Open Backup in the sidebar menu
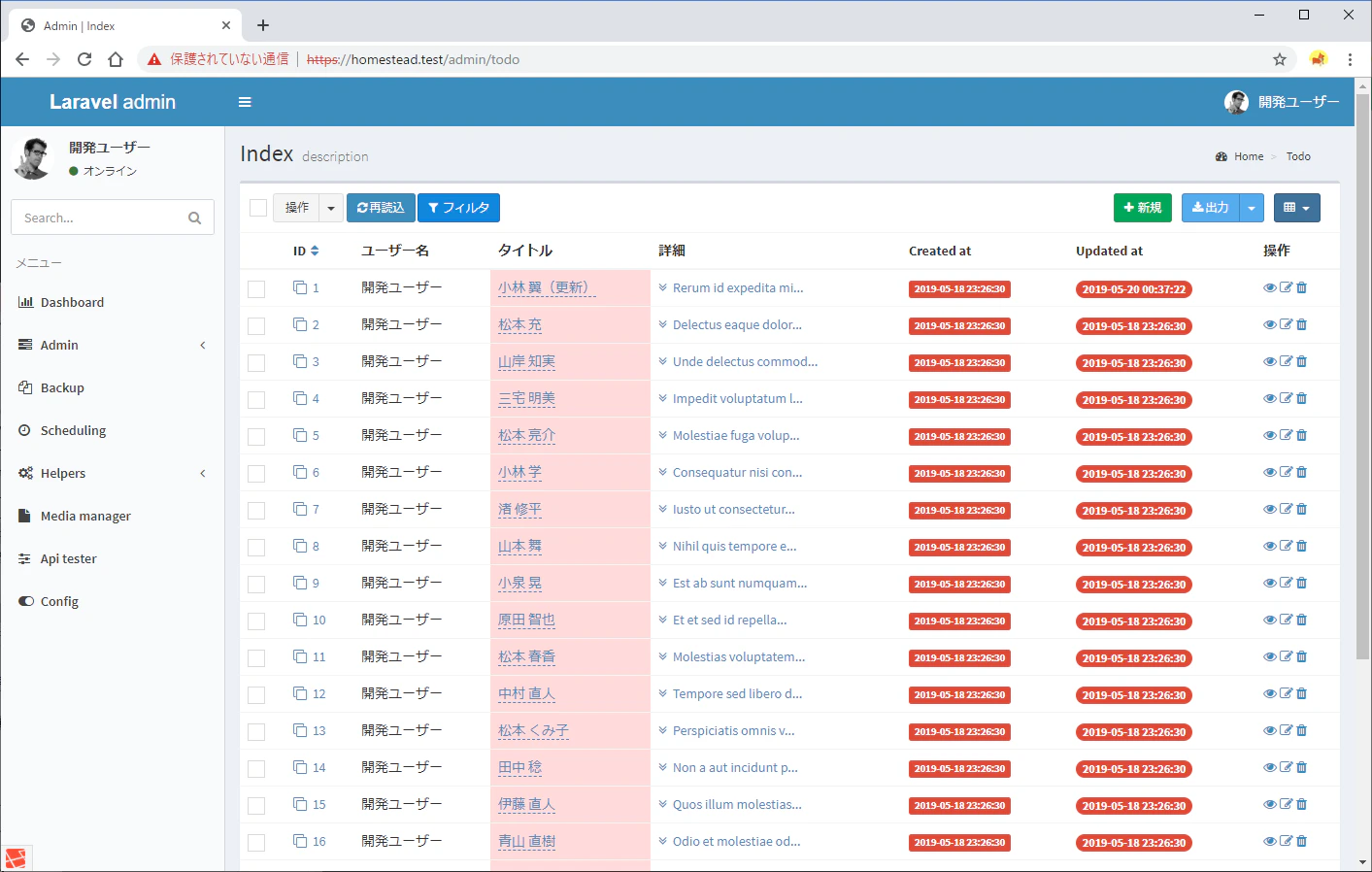This screenshot has height=872, width=1372. coord(113,387)
